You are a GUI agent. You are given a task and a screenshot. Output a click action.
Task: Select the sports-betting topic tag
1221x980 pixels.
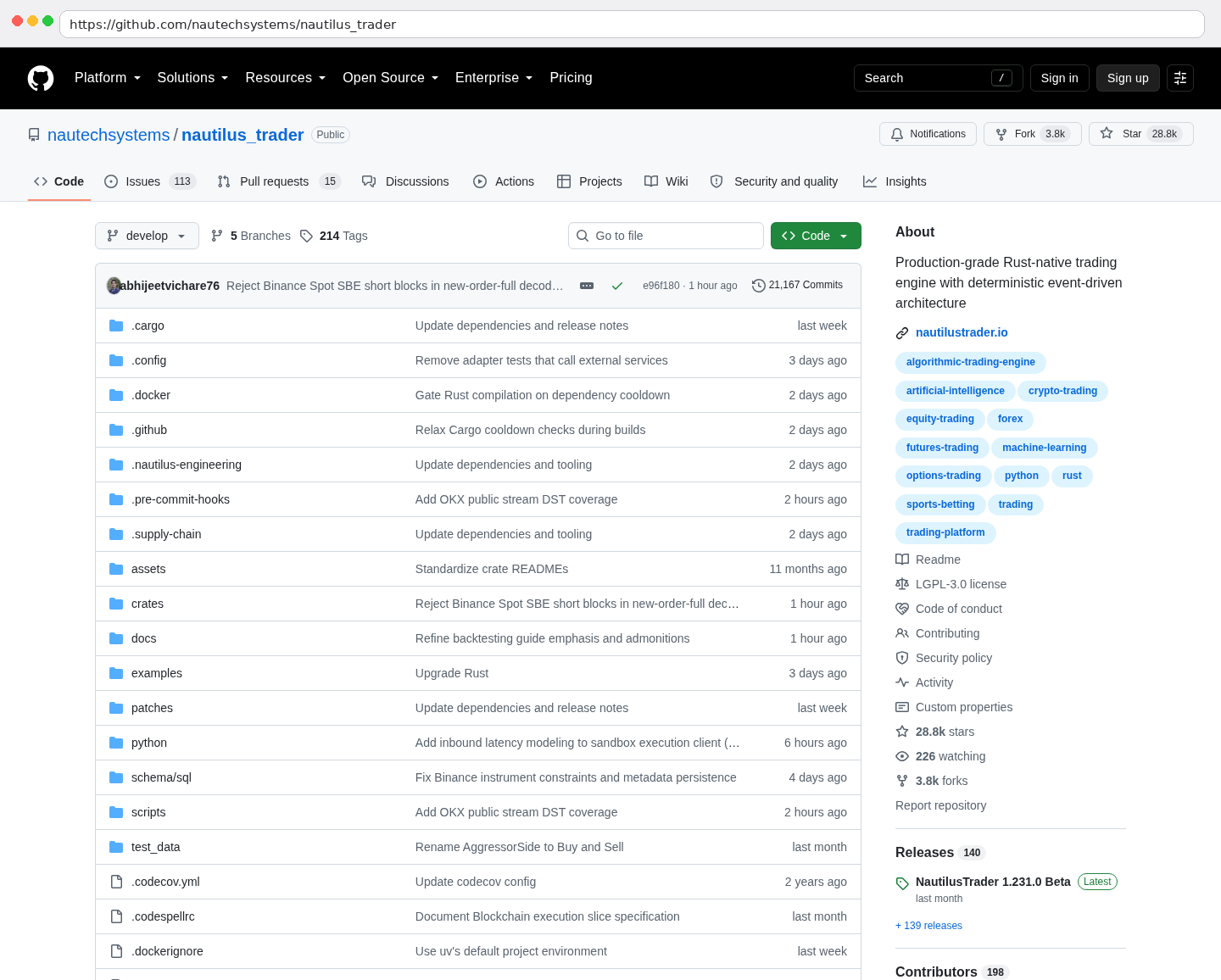tap(940, 504)
